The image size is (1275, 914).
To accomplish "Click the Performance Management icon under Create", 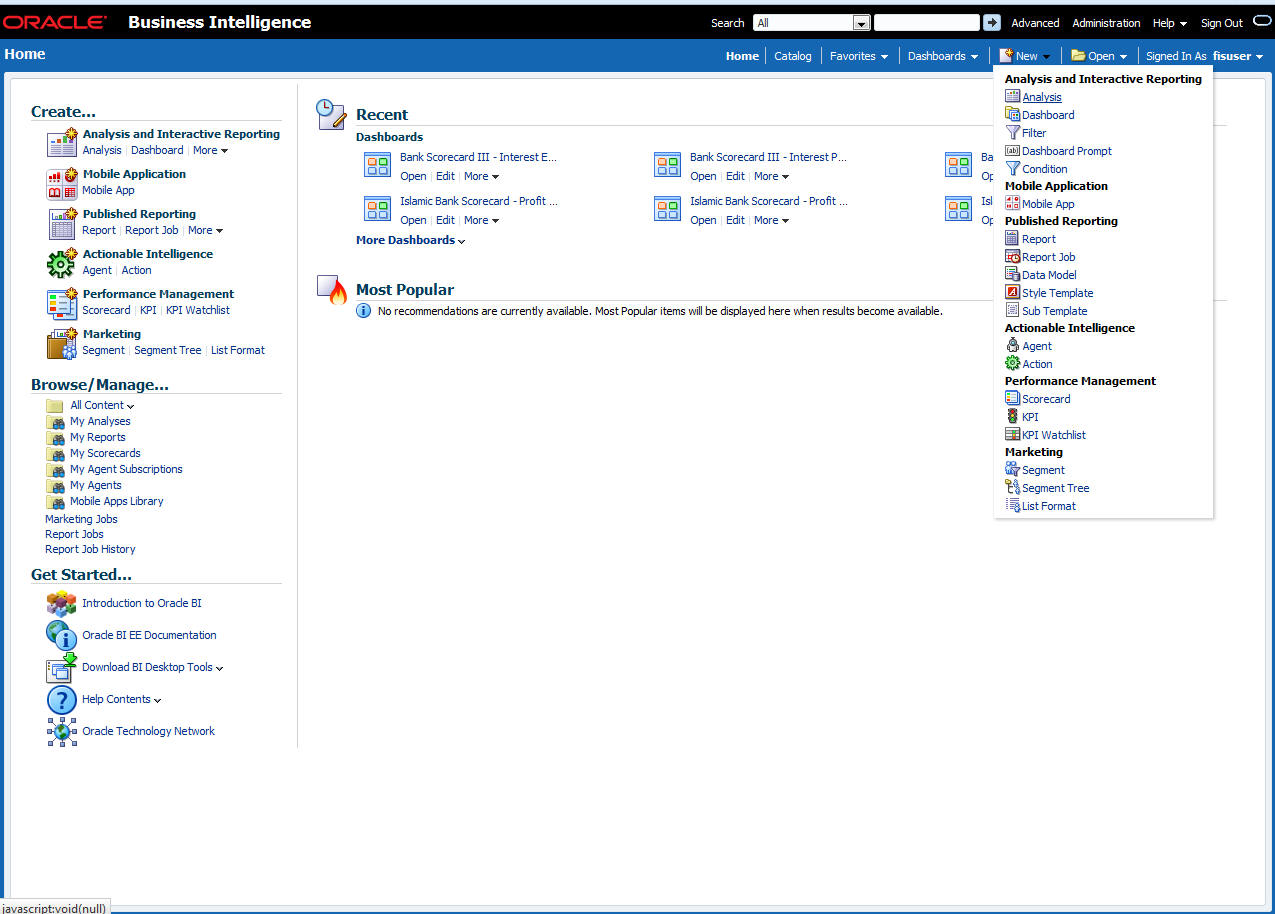I will point(62,303).
